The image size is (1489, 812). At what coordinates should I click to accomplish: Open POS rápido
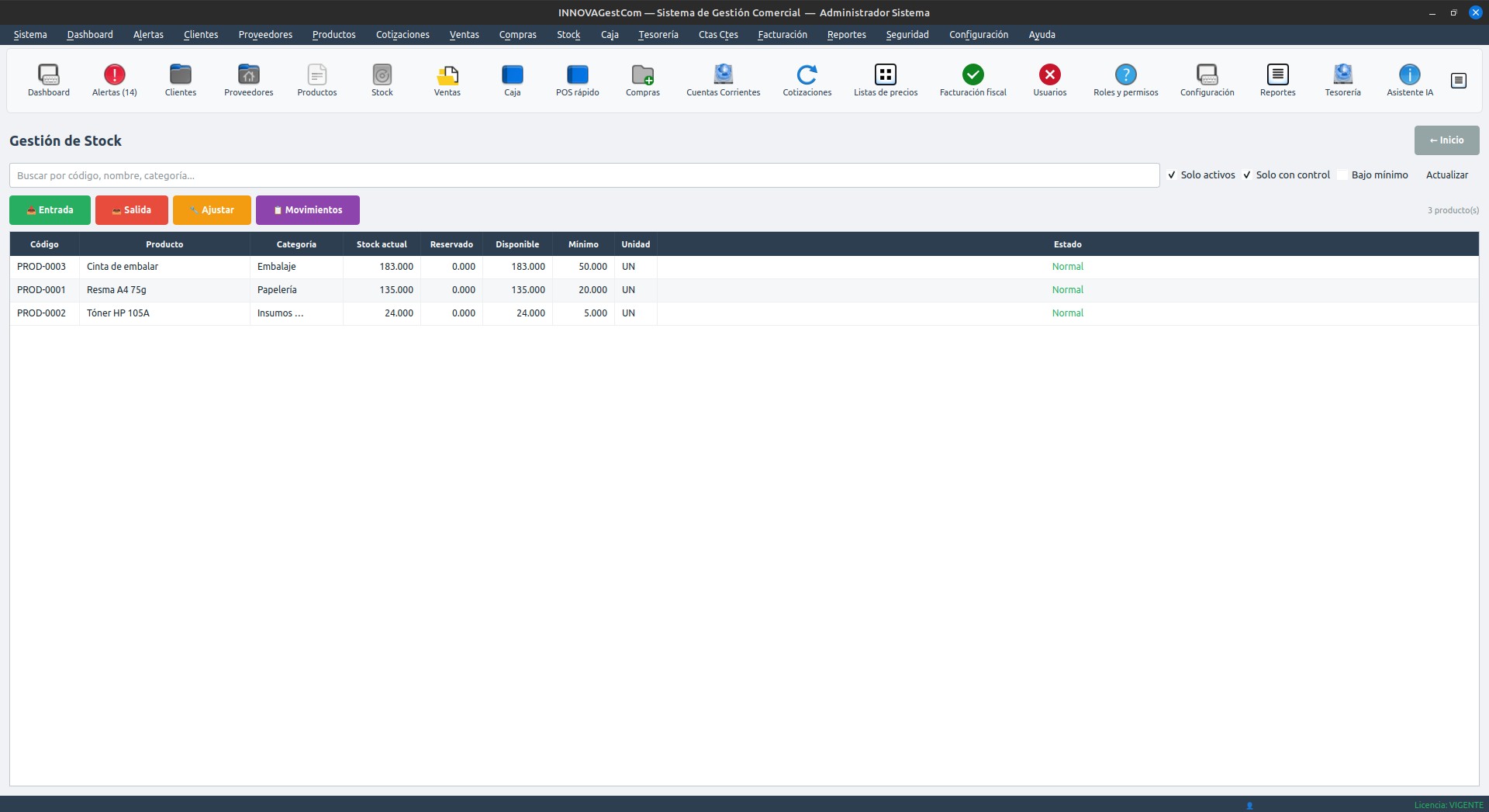577,80
